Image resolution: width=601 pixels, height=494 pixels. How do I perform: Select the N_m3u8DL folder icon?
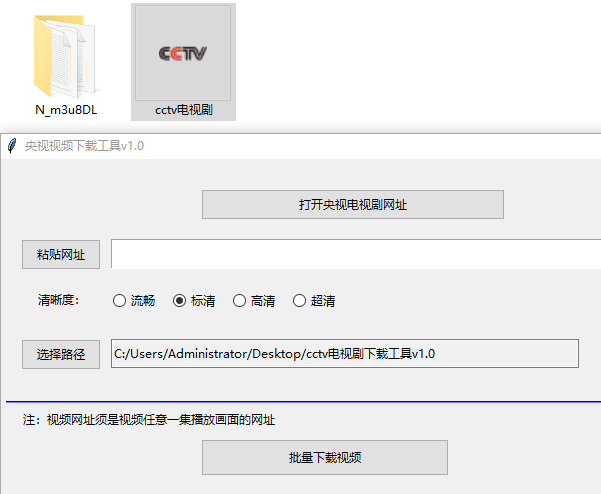coord(65,57)
